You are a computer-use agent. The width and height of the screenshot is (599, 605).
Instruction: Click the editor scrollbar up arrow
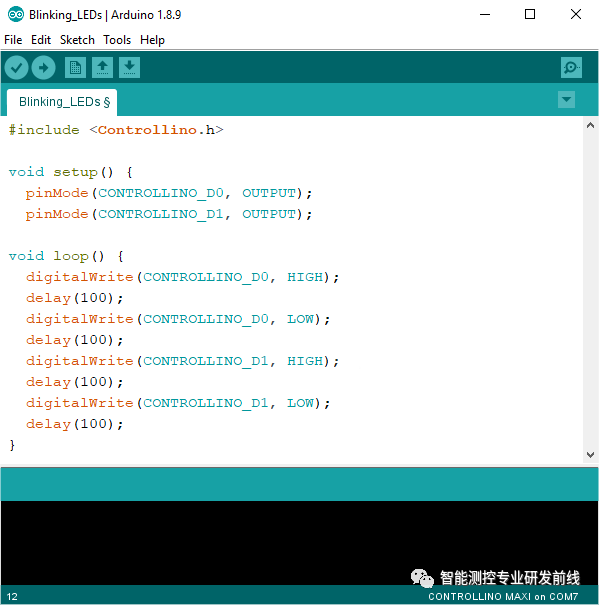[x=590, y=125]
